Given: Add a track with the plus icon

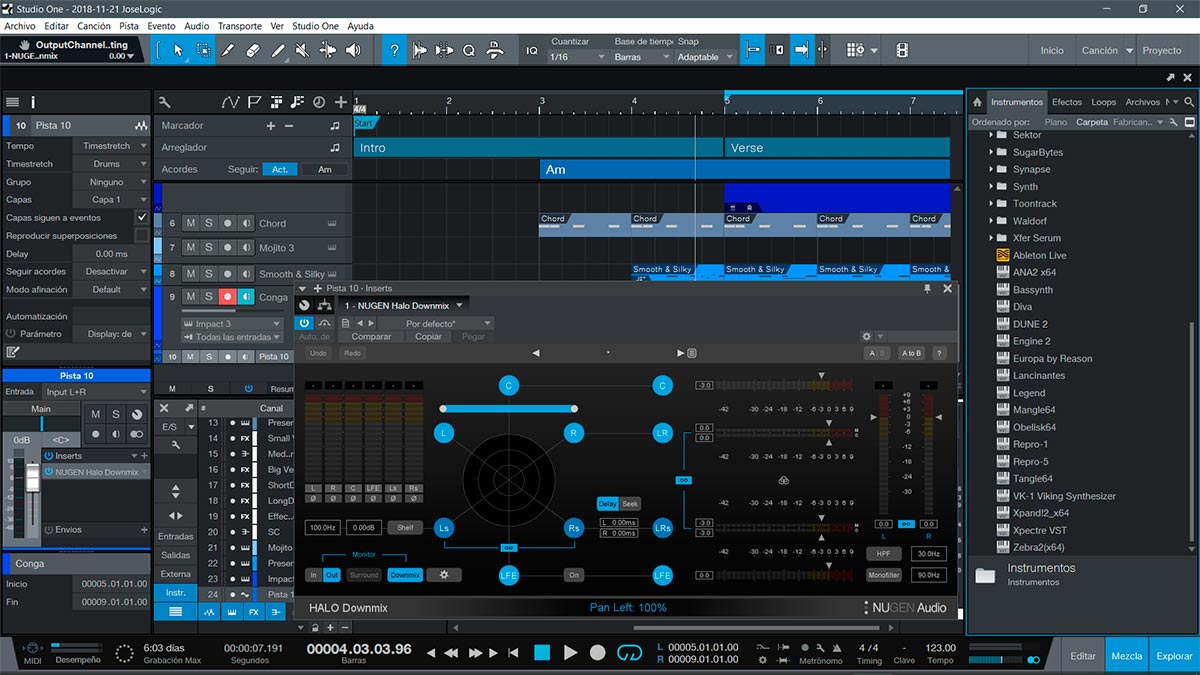Looking at the screenshot, I should [341, 102].
